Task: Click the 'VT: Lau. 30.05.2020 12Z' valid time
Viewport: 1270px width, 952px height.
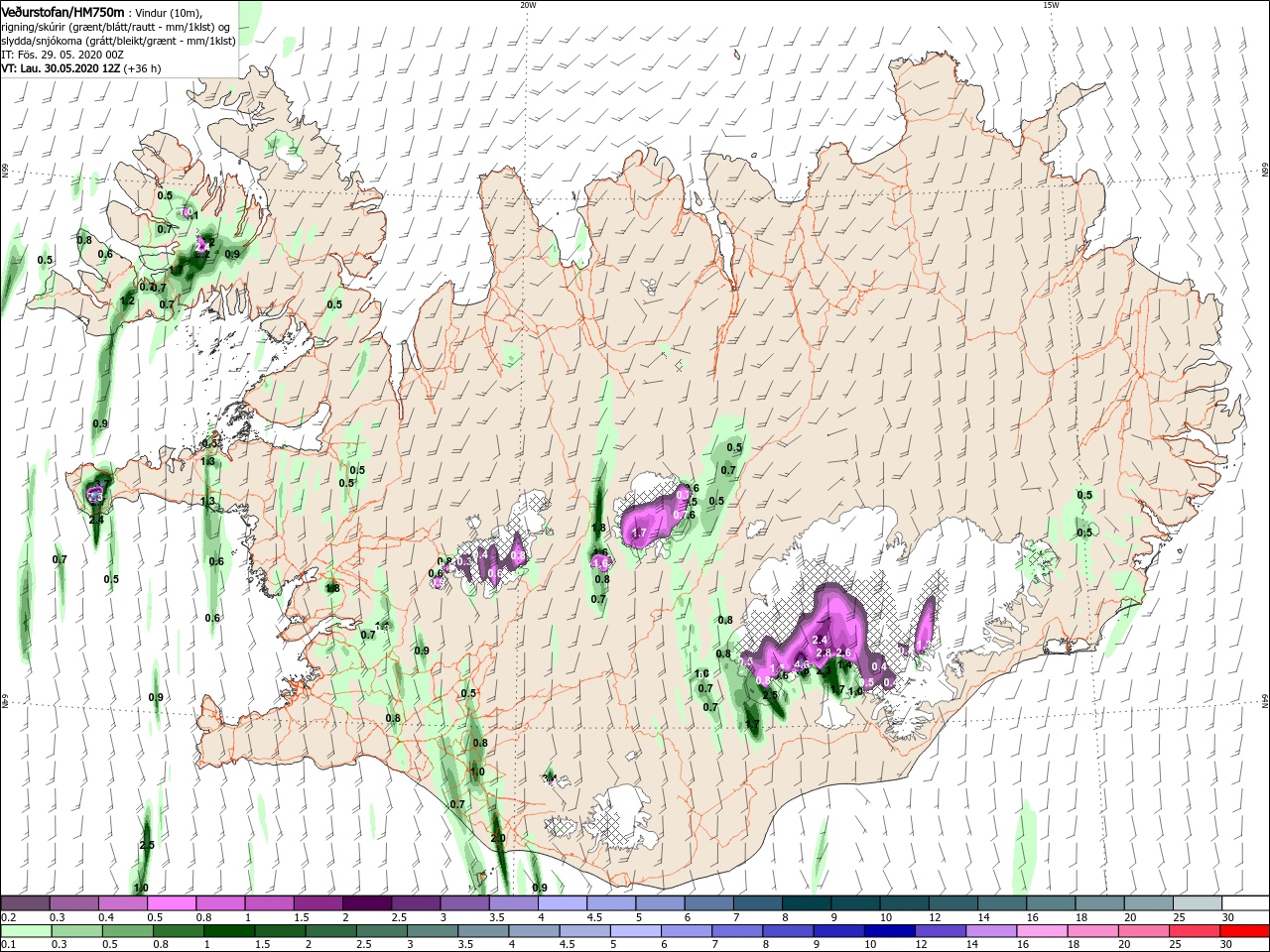Action: (62, 68)
